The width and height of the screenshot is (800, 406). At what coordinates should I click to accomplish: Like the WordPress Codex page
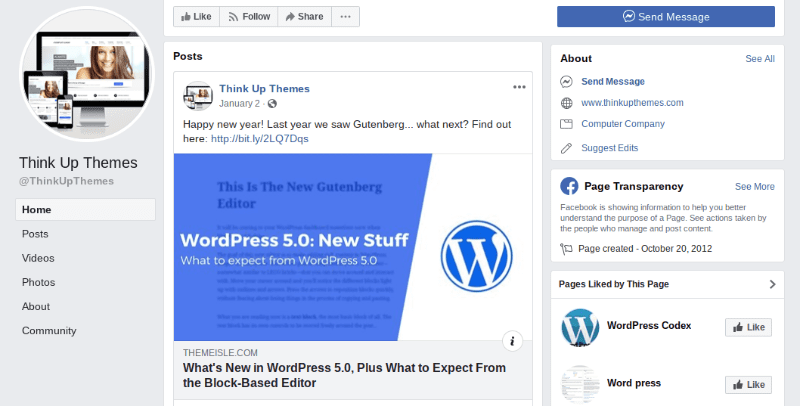[748, 327]
